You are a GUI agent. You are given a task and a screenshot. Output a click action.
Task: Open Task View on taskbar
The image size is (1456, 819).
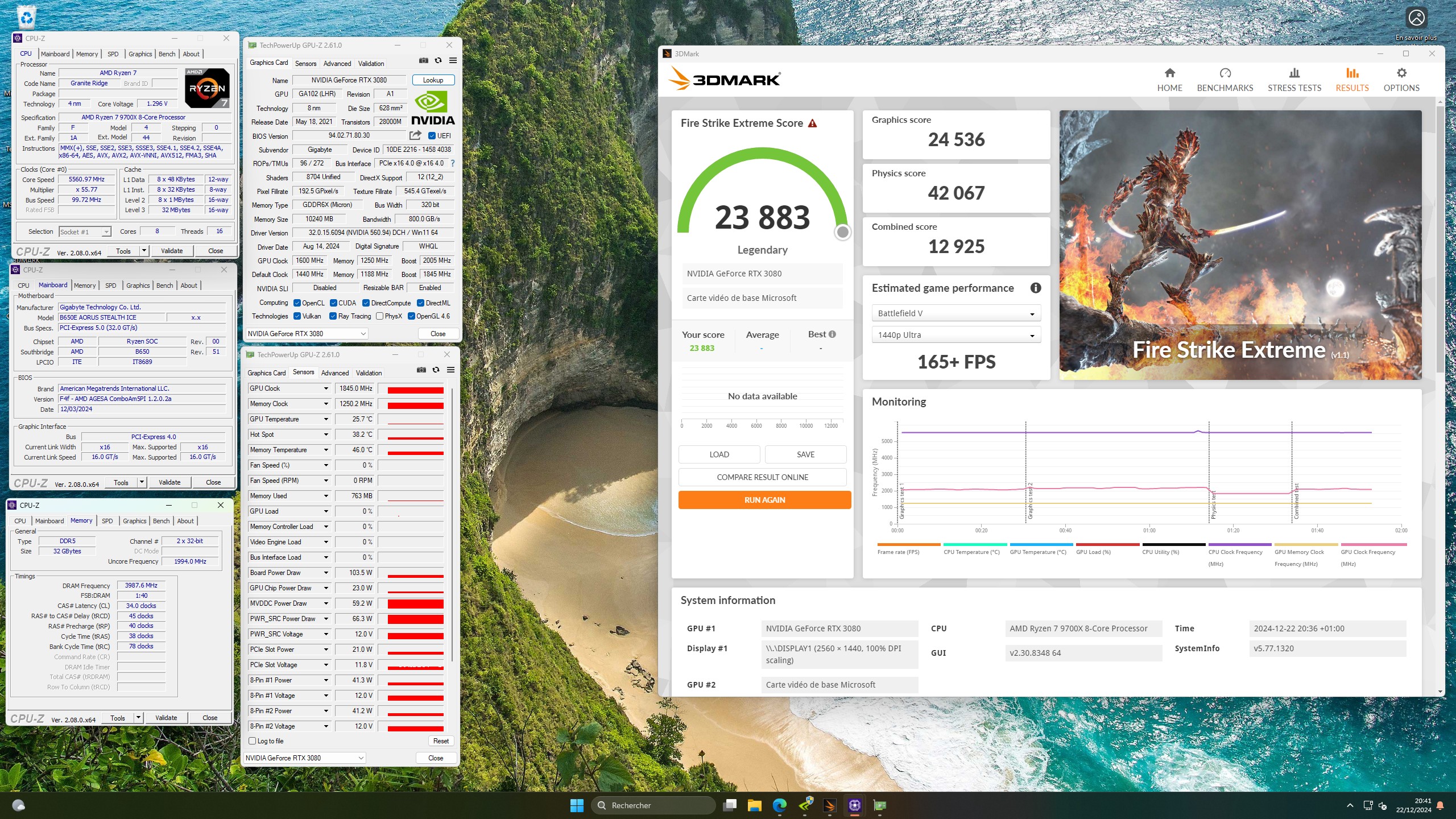point(730,805)
